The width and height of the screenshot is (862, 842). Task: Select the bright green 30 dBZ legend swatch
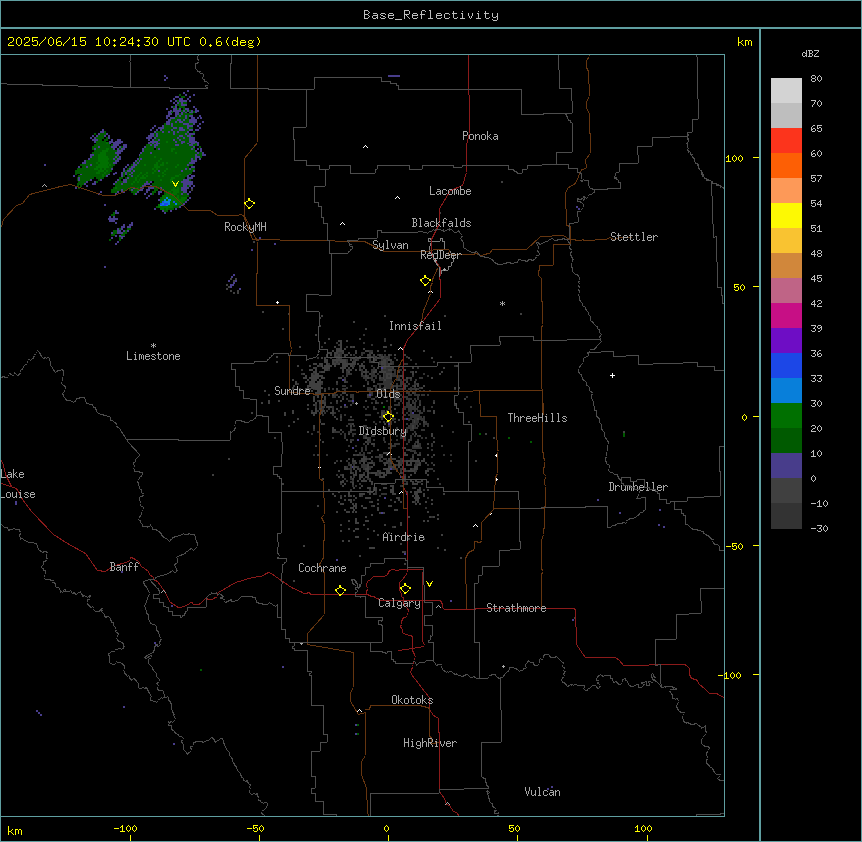[x=786, y=416]
